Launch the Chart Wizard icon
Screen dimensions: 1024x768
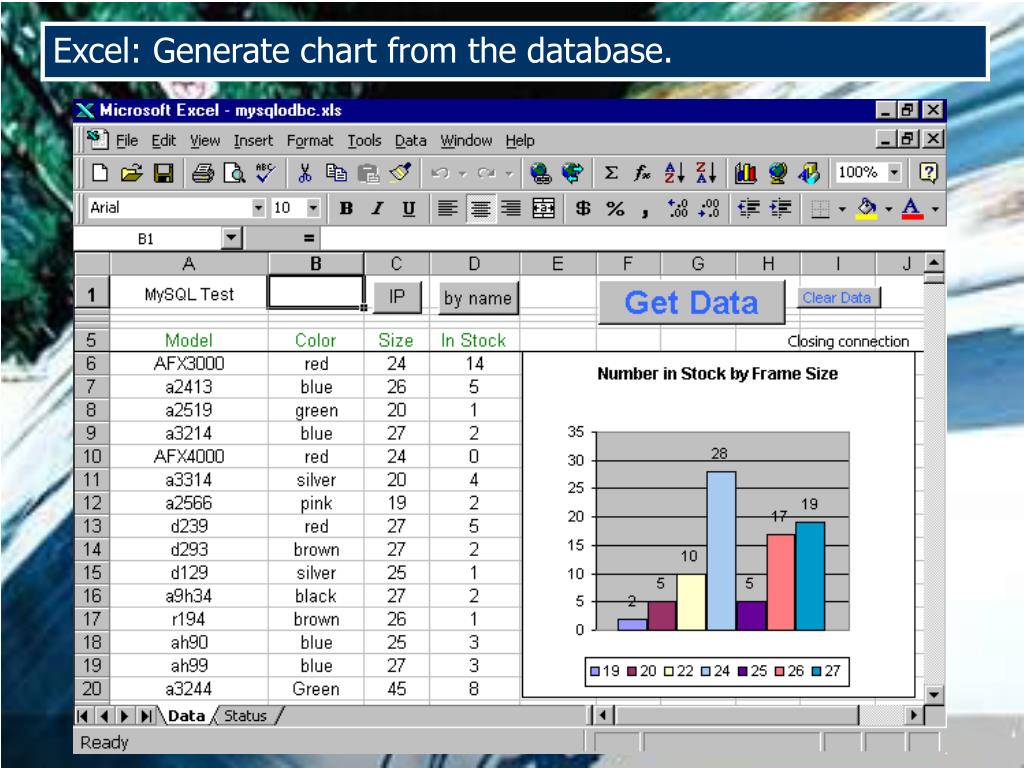coord(745,173)
